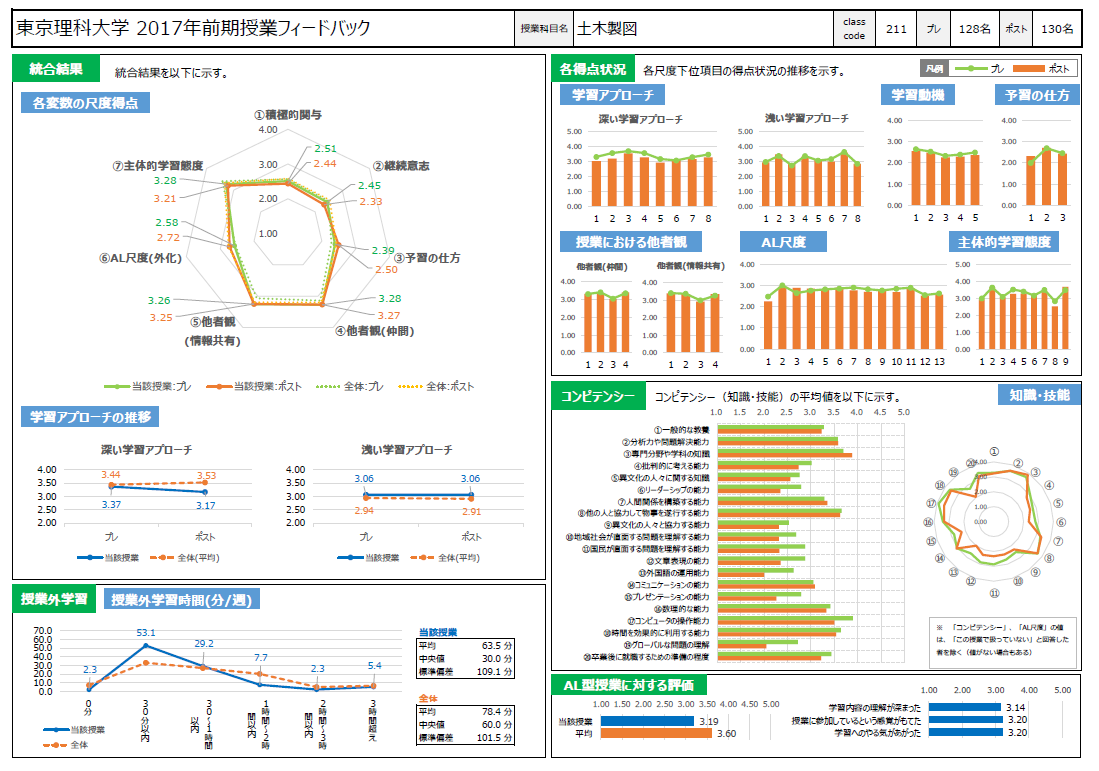Click the blue 知識・技能 label

click(1039, 396)
